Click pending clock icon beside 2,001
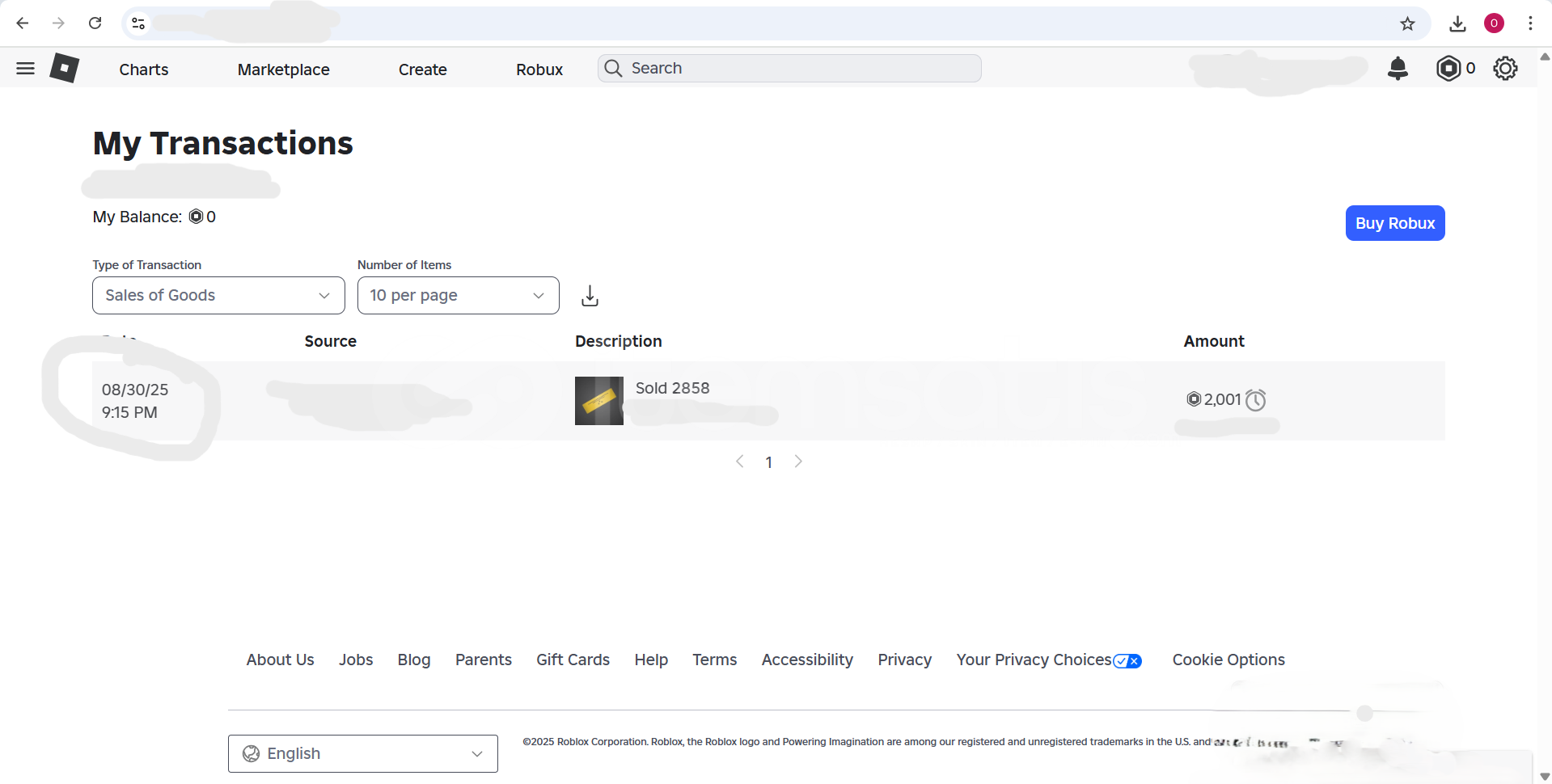Viewport: 1552px width, 784px height. pos(1255,400)
